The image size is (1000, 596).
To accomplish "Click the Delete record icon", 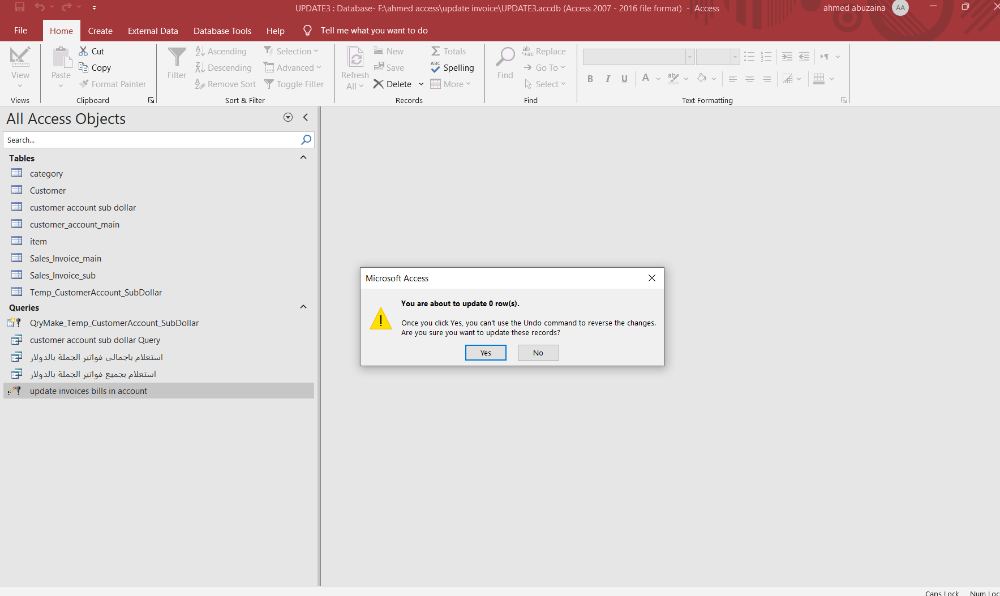I will click(x=379, y=84).
